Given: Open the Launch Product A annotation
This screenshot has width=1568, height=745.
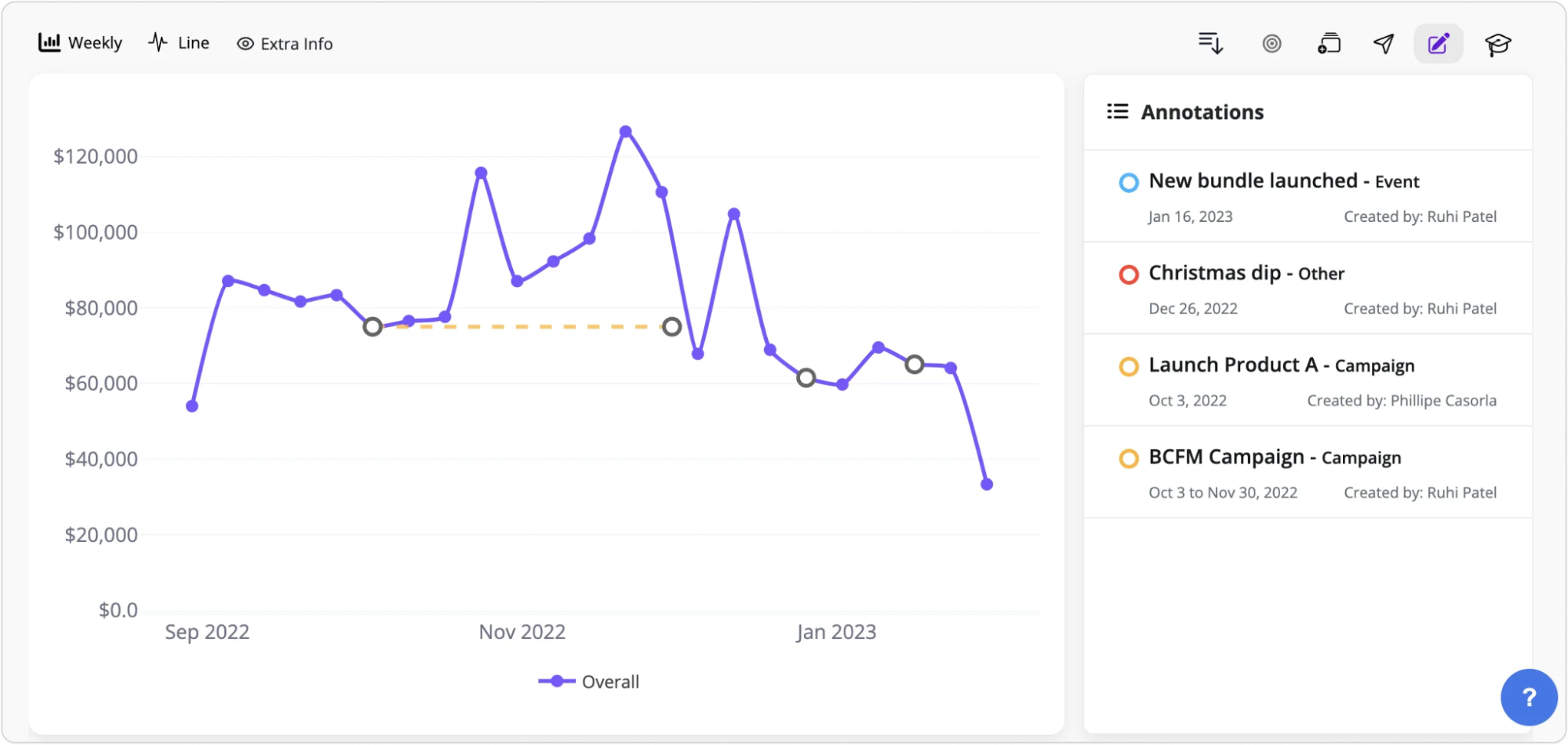Looking at the screenshot, I should coord(1281,365).
